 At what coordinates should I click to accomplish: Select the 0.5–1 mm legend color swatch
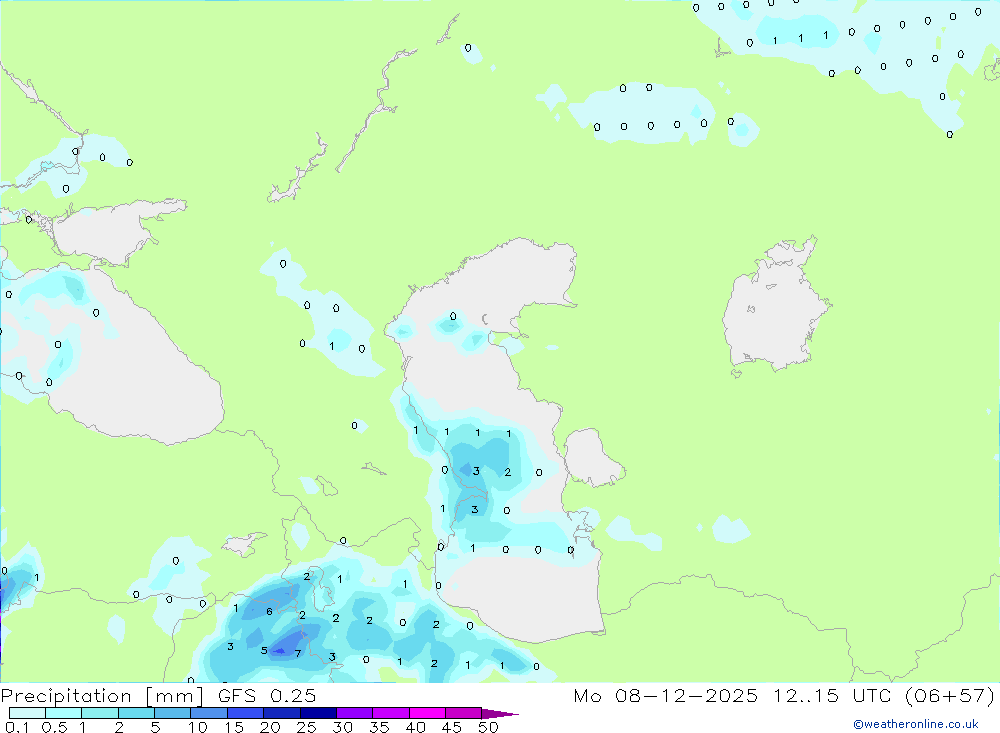click(64, 713)
